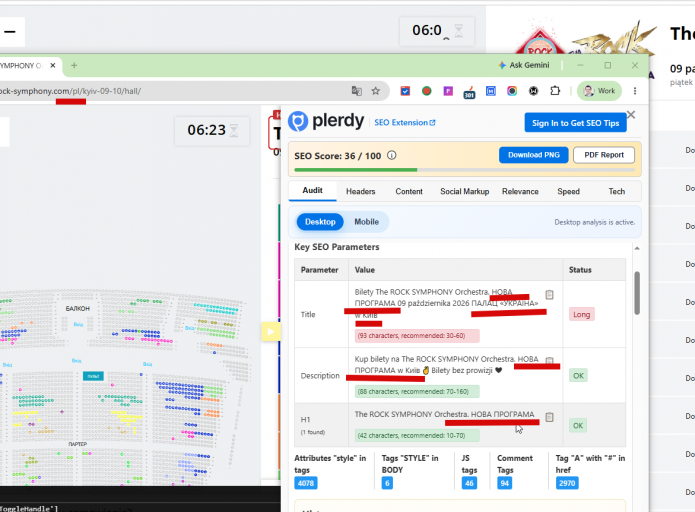
Task: Click Download PNG button
Action: coord(534,155)
